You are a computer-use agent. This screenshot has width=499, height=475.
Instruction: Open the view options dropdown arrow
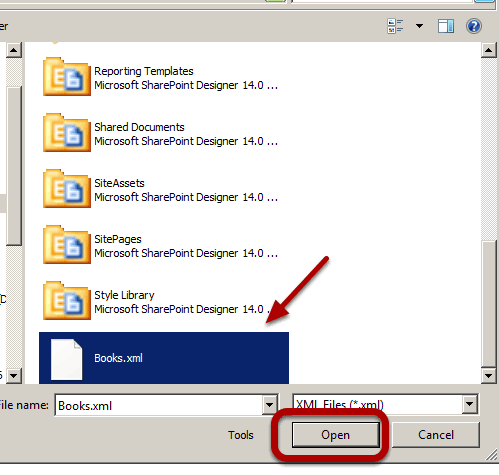pyautogui.click(x=419, y=26)
